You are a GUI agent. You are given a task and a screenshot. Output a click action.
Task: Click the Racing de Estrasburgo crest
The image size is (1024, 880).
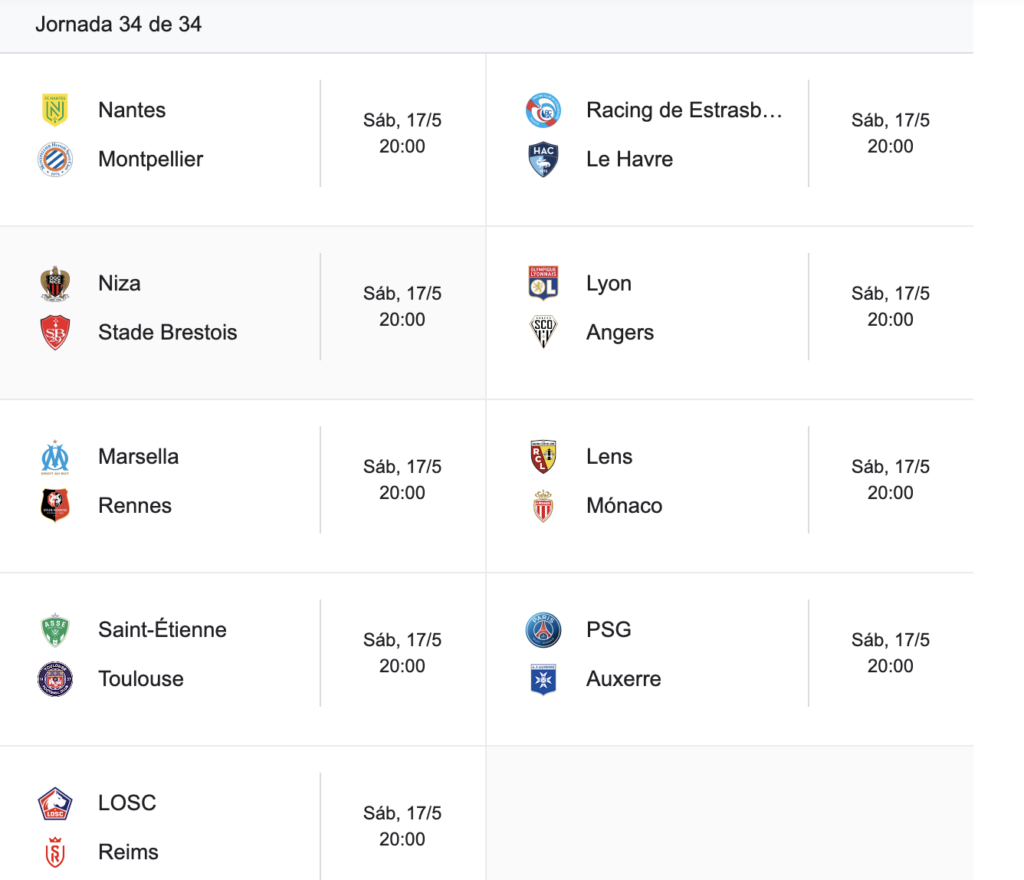click(x=543, y=110)
